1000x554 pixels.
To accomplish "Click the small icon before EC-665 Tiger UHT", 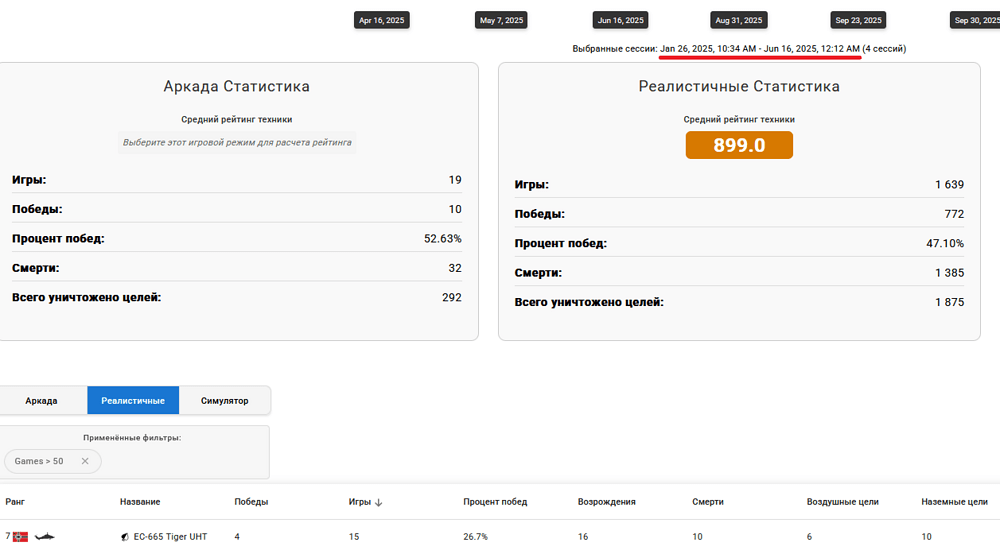I will click(x=125, y=537).
